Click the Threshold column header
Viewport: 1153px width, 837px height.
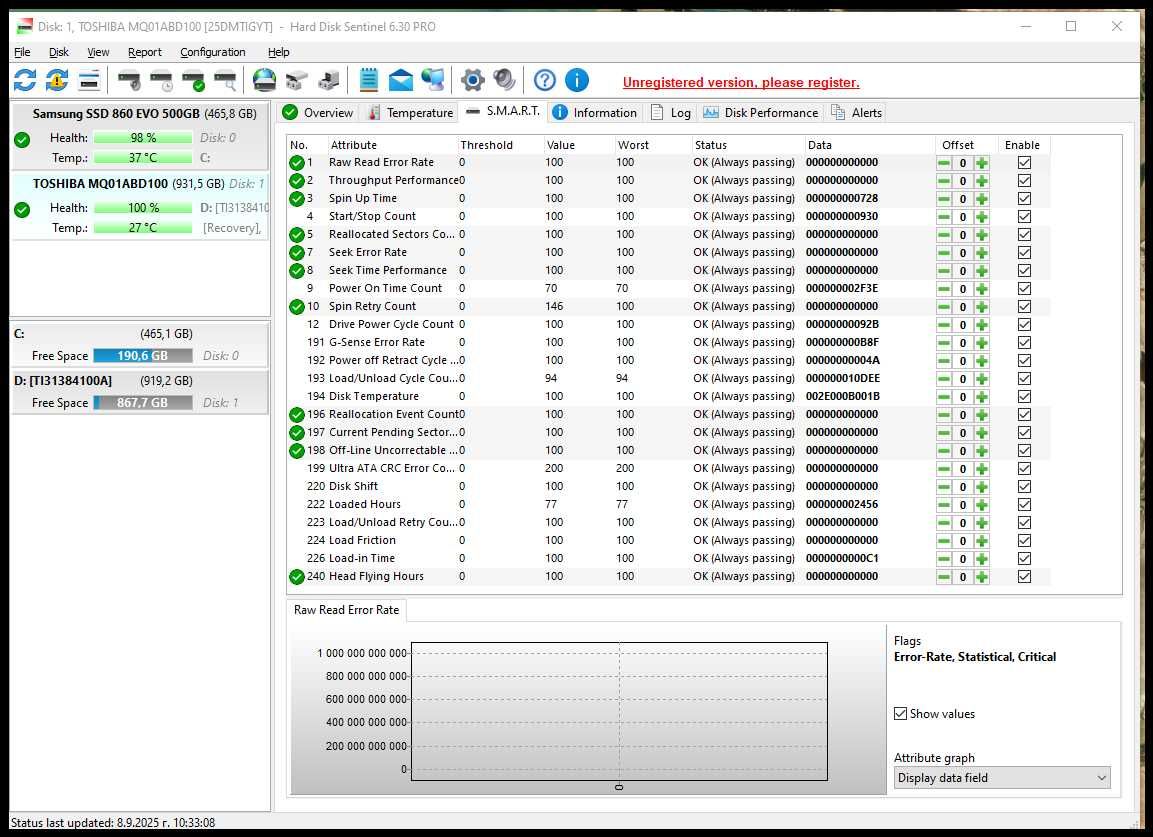[499, 145]
